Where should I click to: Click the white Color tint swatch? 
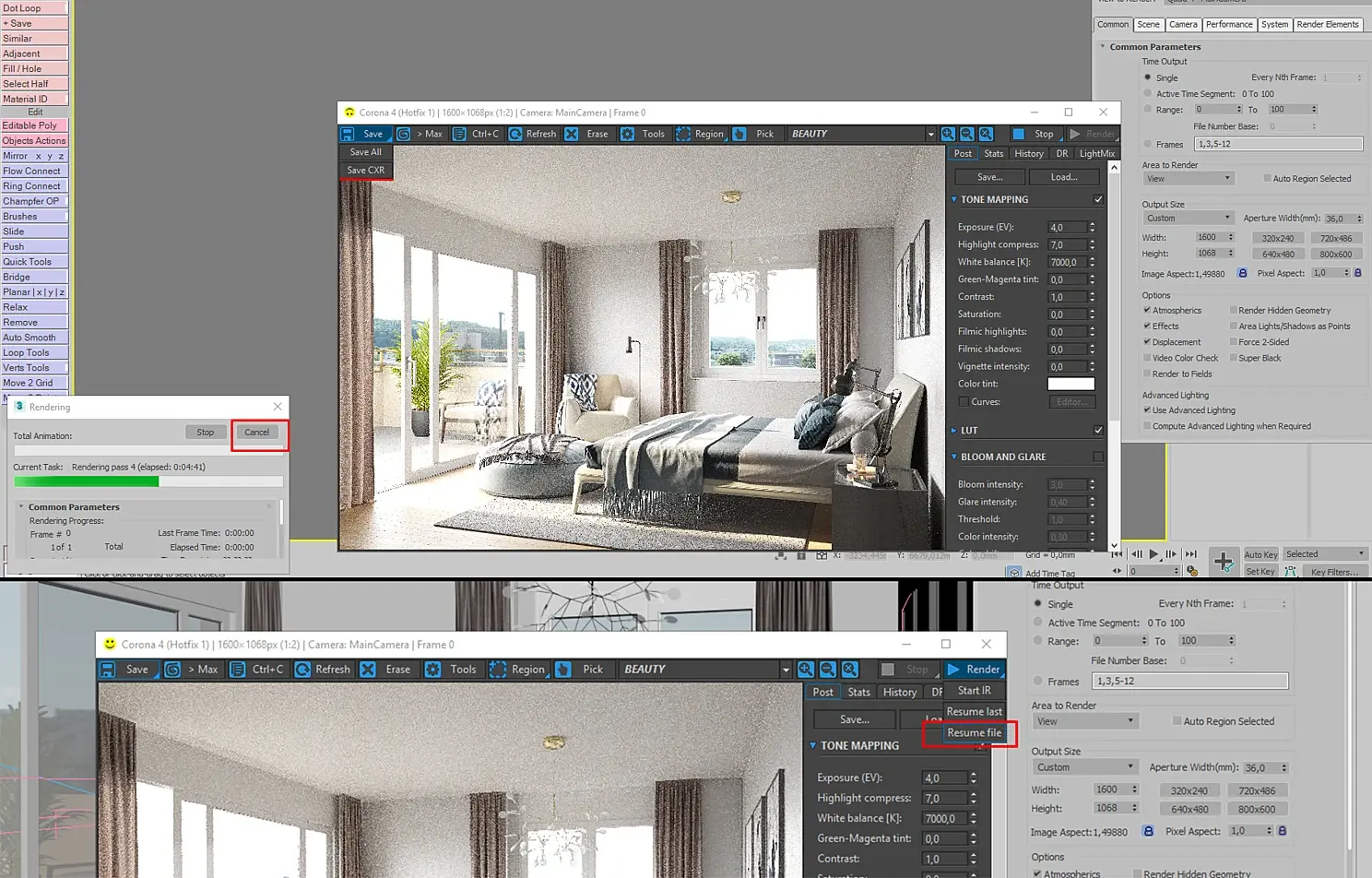tap(1070, 384)
